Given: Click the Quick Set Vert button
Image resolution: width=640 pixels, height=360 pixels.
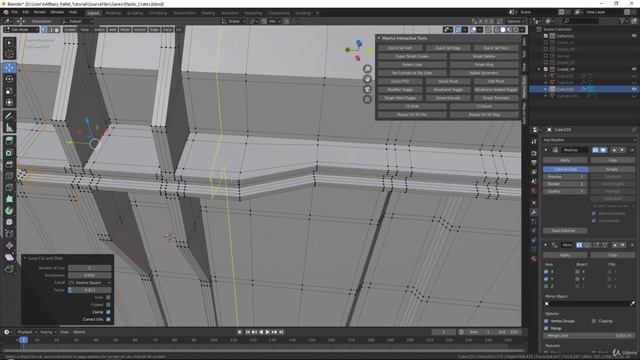Looking at the screenshot, I should pyautogui.click(x=400, y=48).
